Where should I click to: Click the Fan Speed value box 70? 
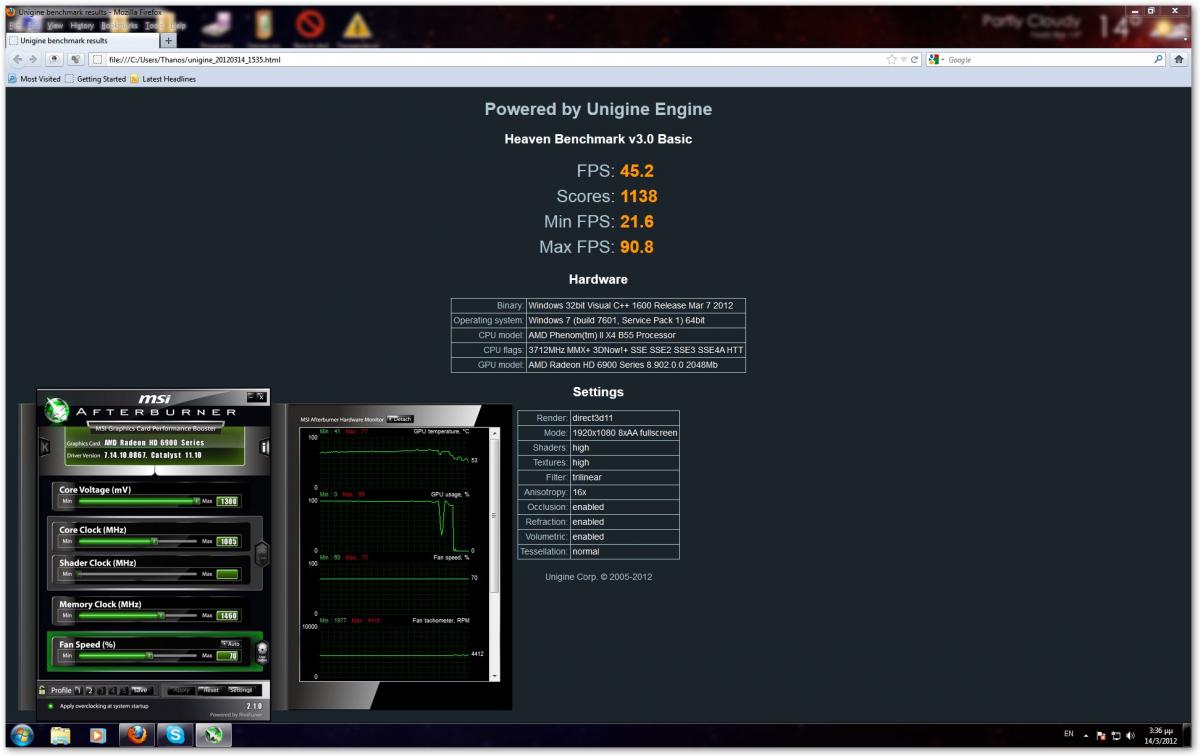[x=227, y=656]
